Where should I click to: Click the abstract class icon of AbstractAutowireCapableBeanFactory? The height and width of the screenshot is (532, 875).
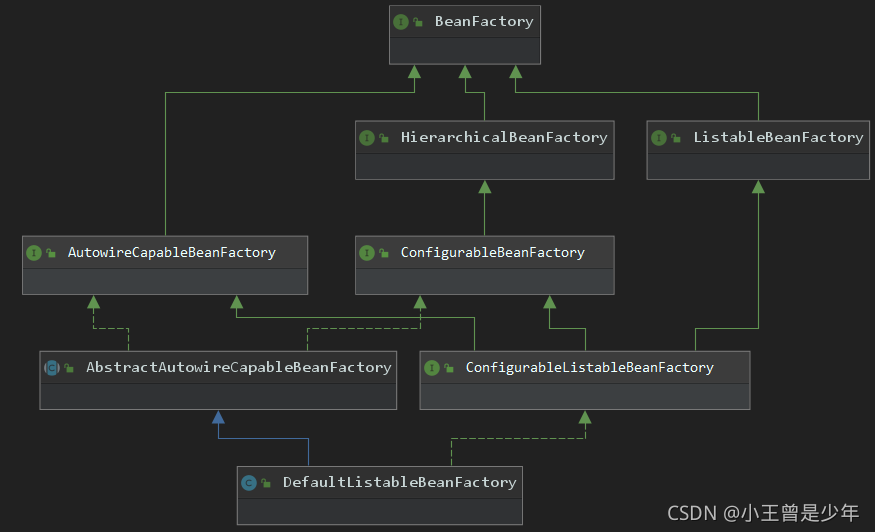pos(51,368)
